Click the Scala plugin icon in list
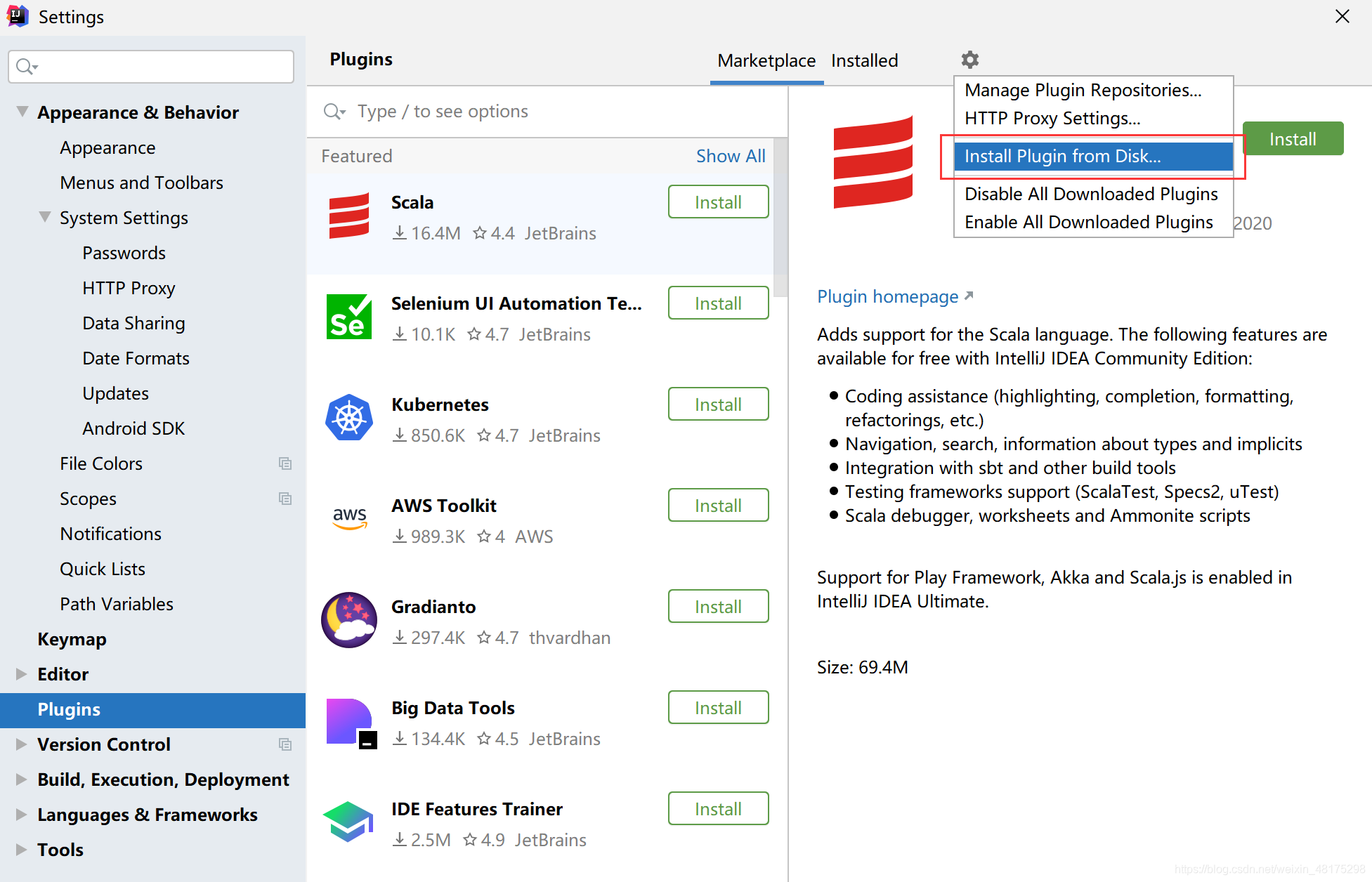The width and height of the screenshot is (1372, 882). 349,216
